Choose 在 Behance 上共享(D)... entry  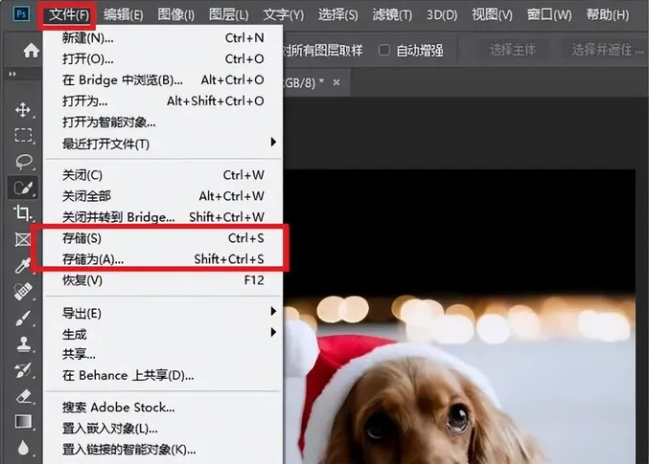point(163,376)
